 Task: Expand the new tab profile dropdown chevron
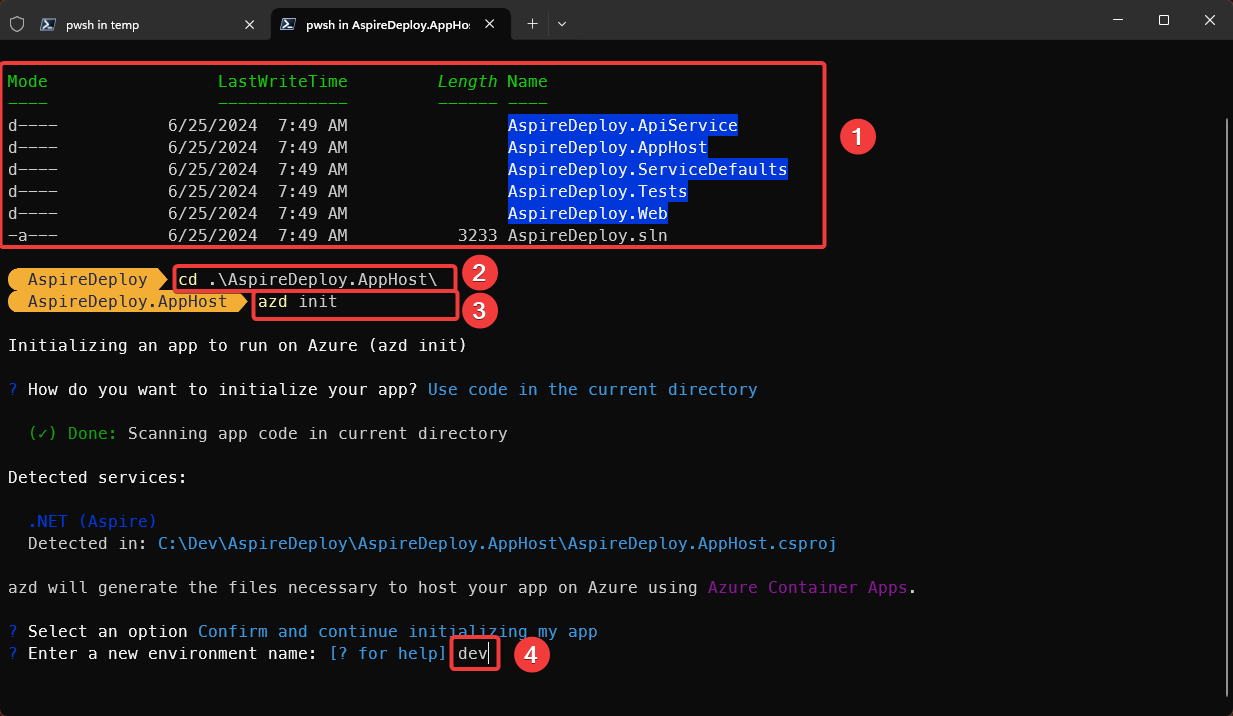pos(562,24)
